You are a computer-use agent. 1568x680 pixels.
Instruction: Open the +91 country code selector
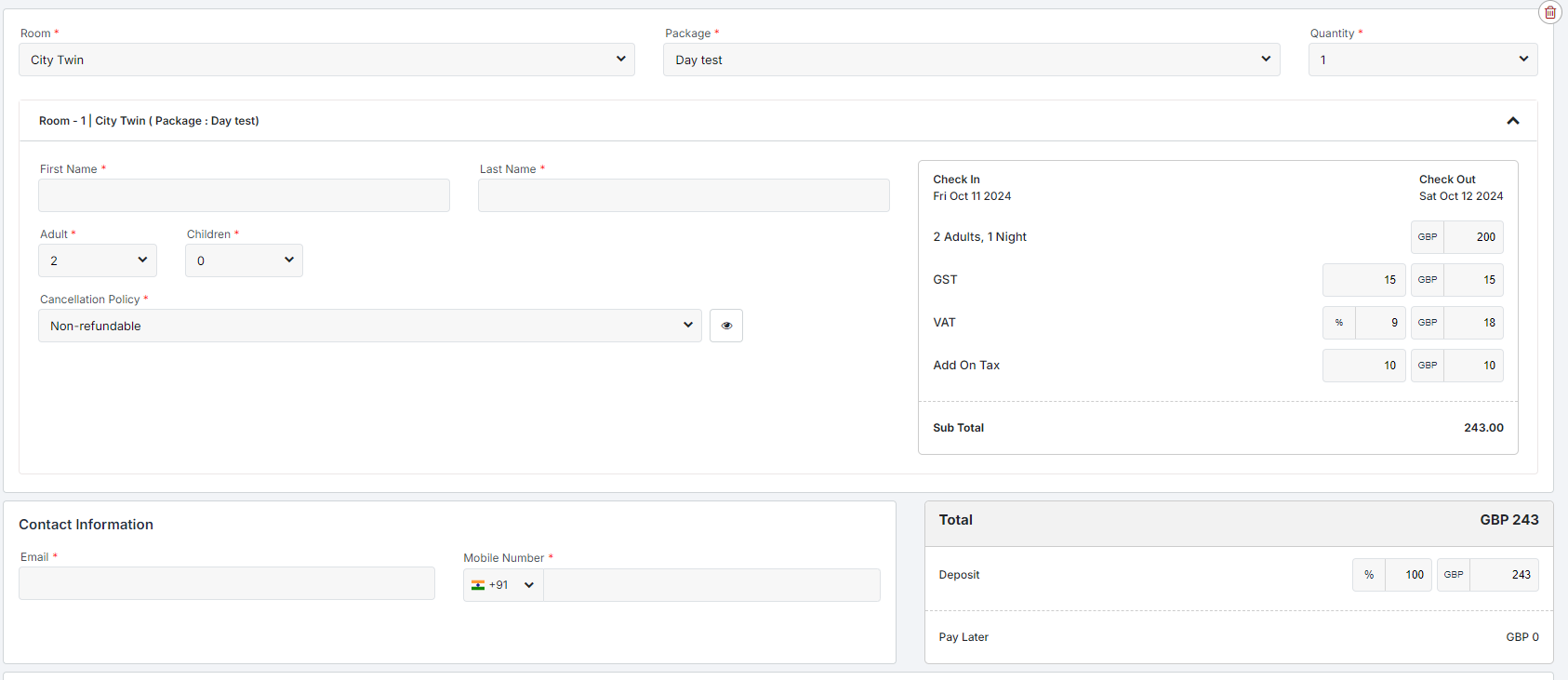(503, 585)
